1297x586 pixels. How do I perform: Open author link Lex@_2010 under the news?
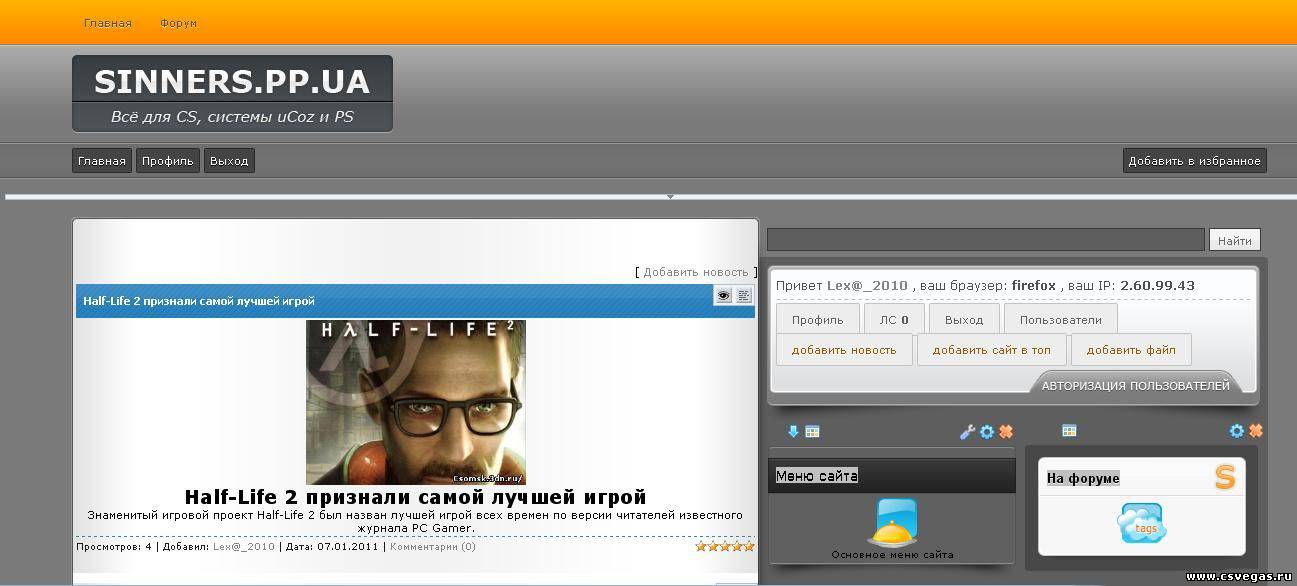[x=244, y=547]
